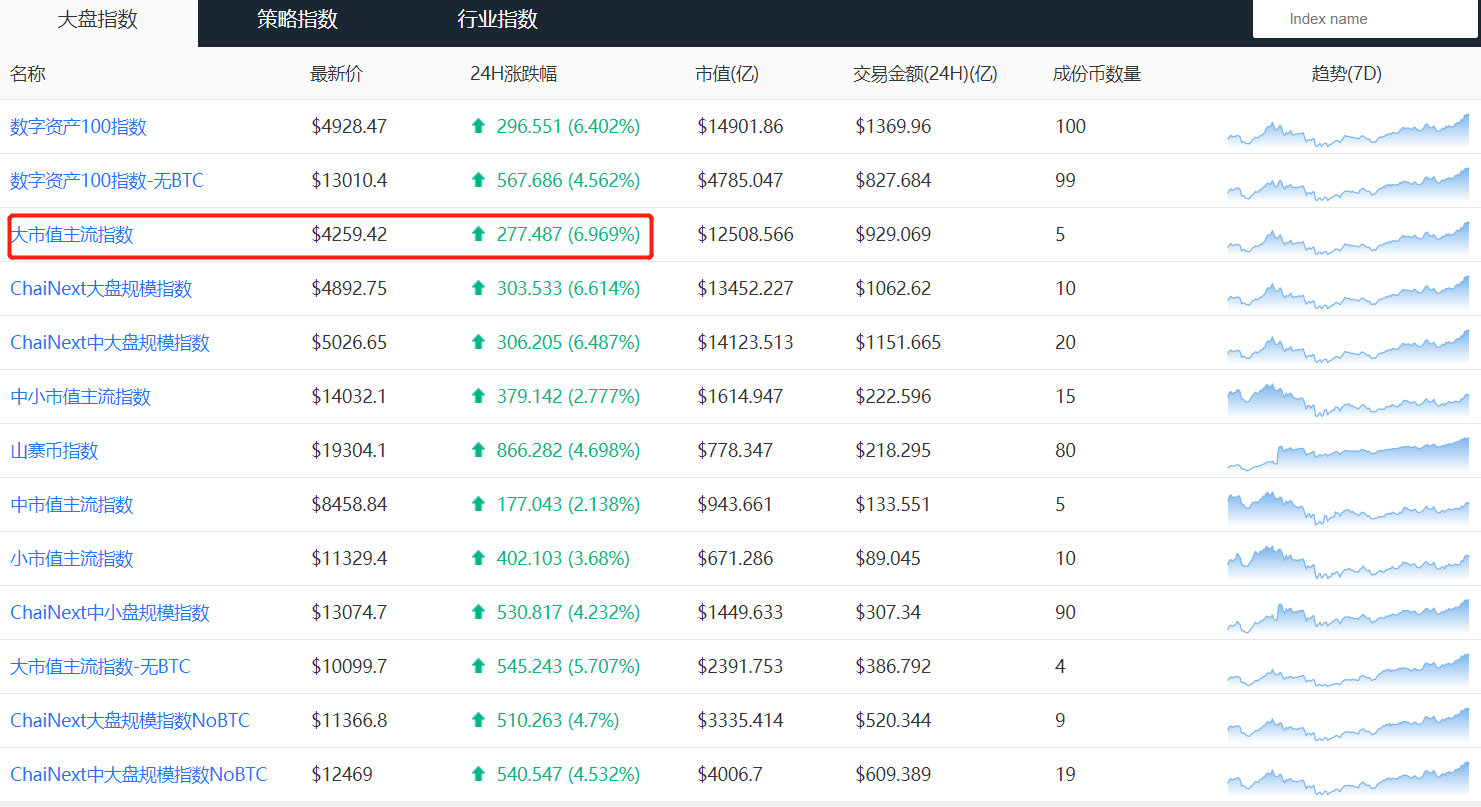Select the price $14032.1
This screenshot has height=807, width=1481.
coord(349,397)
